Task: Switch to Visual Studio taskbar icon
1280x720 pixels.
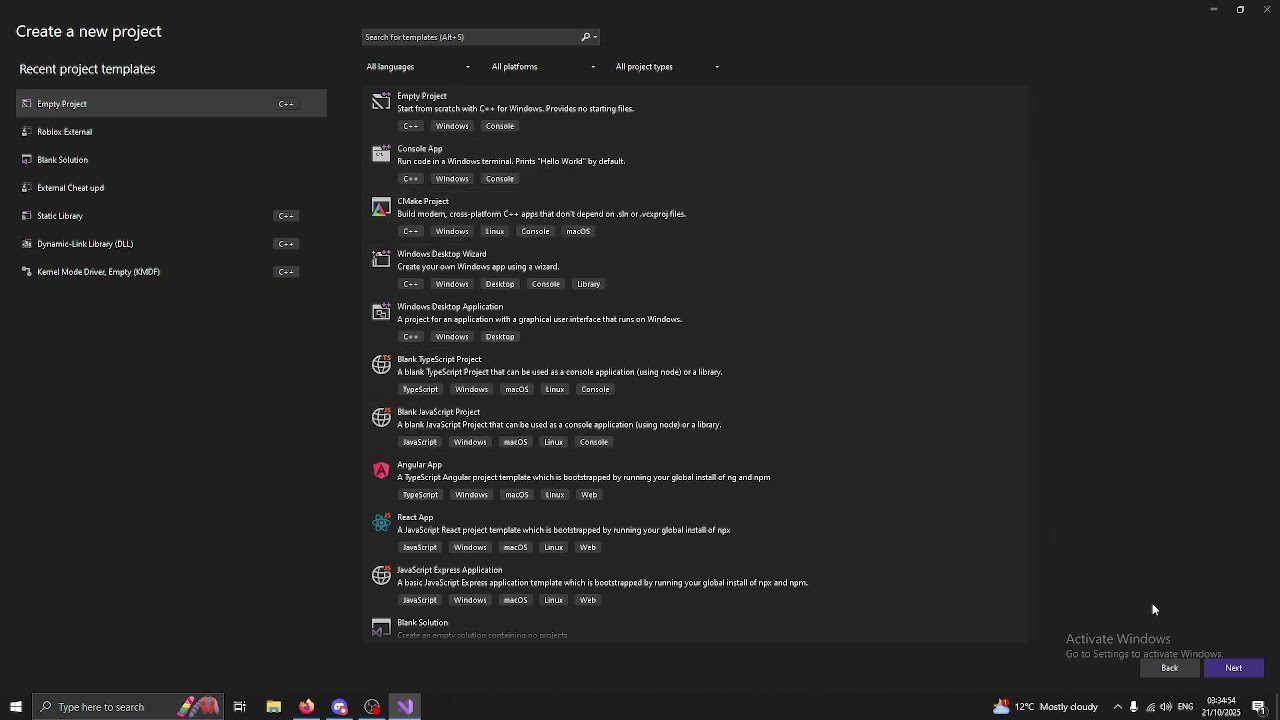Action: click(x=405, y=707)
